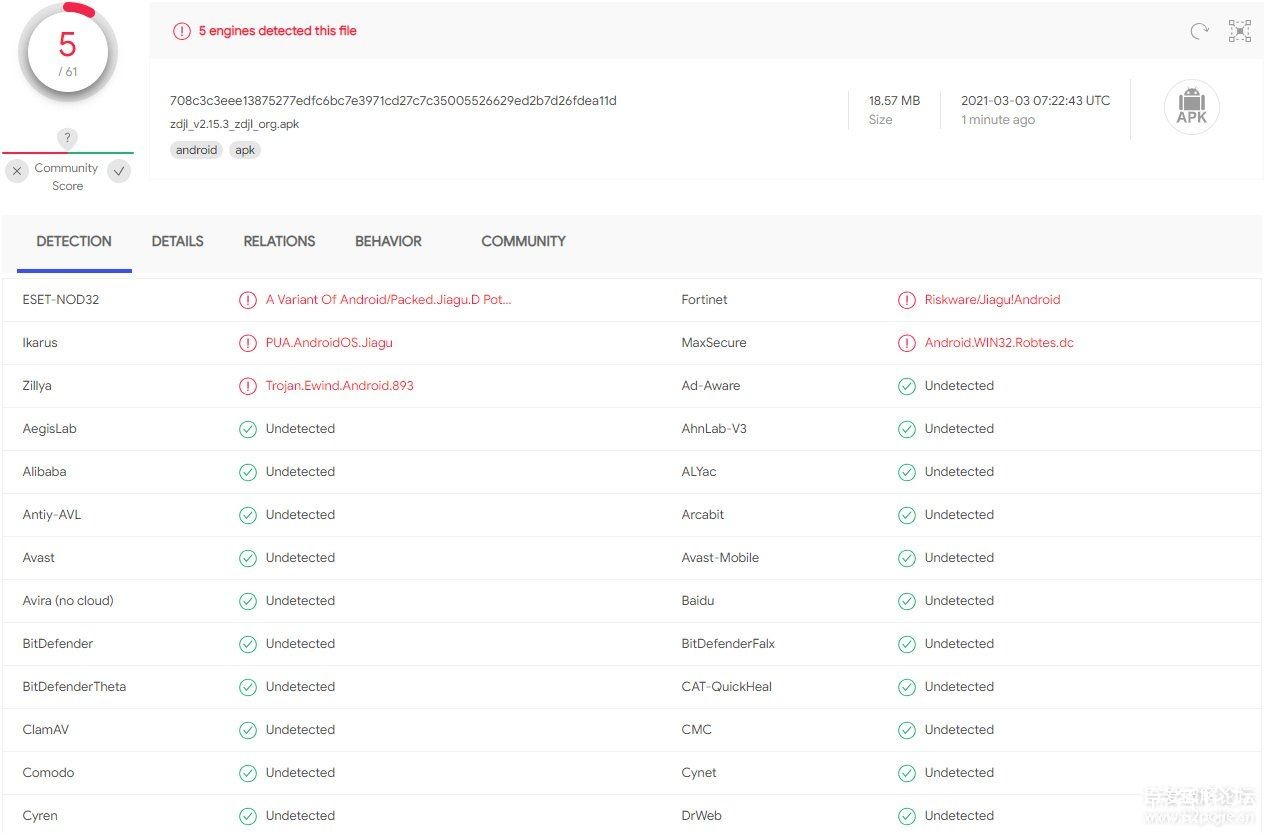Open the DETAILS tab

pyautogui.click(x=178, y=241)
